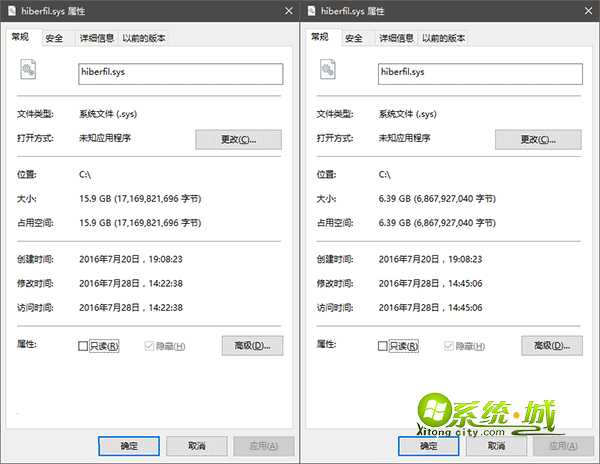Confirm with 确定 in right window
Image resolution: width=600 pixels, height=464 pixels.
[429, 446]
